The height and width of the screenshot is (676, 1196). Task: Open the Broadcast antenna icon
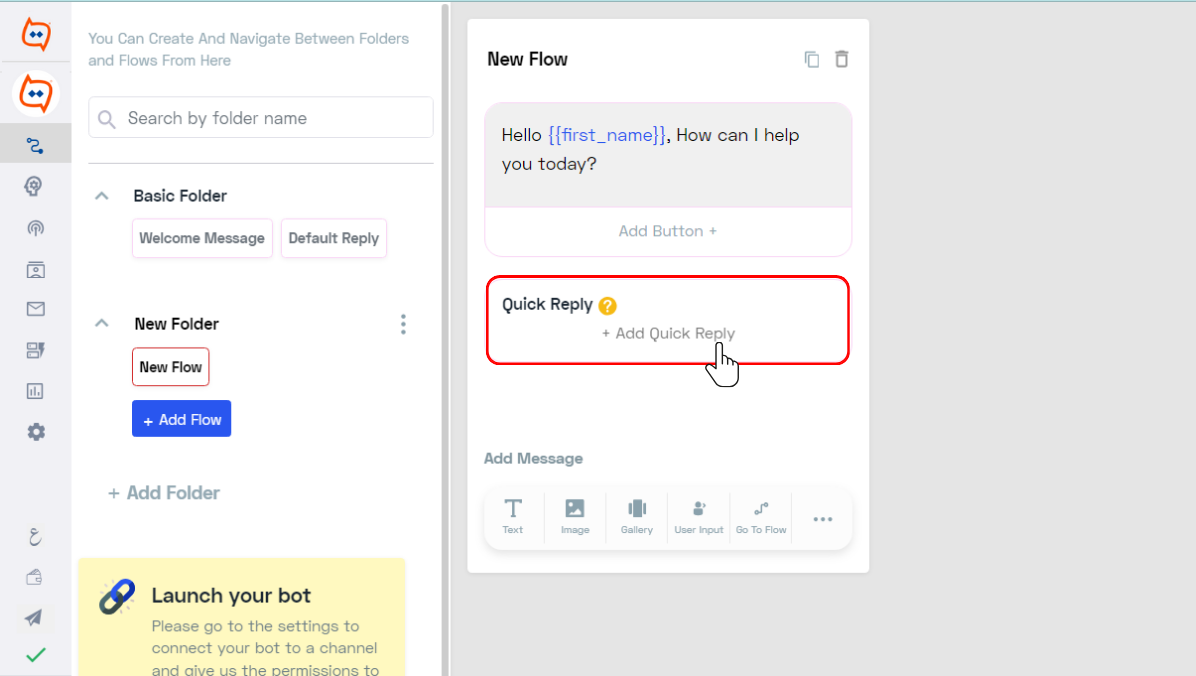tap(35, 228)
